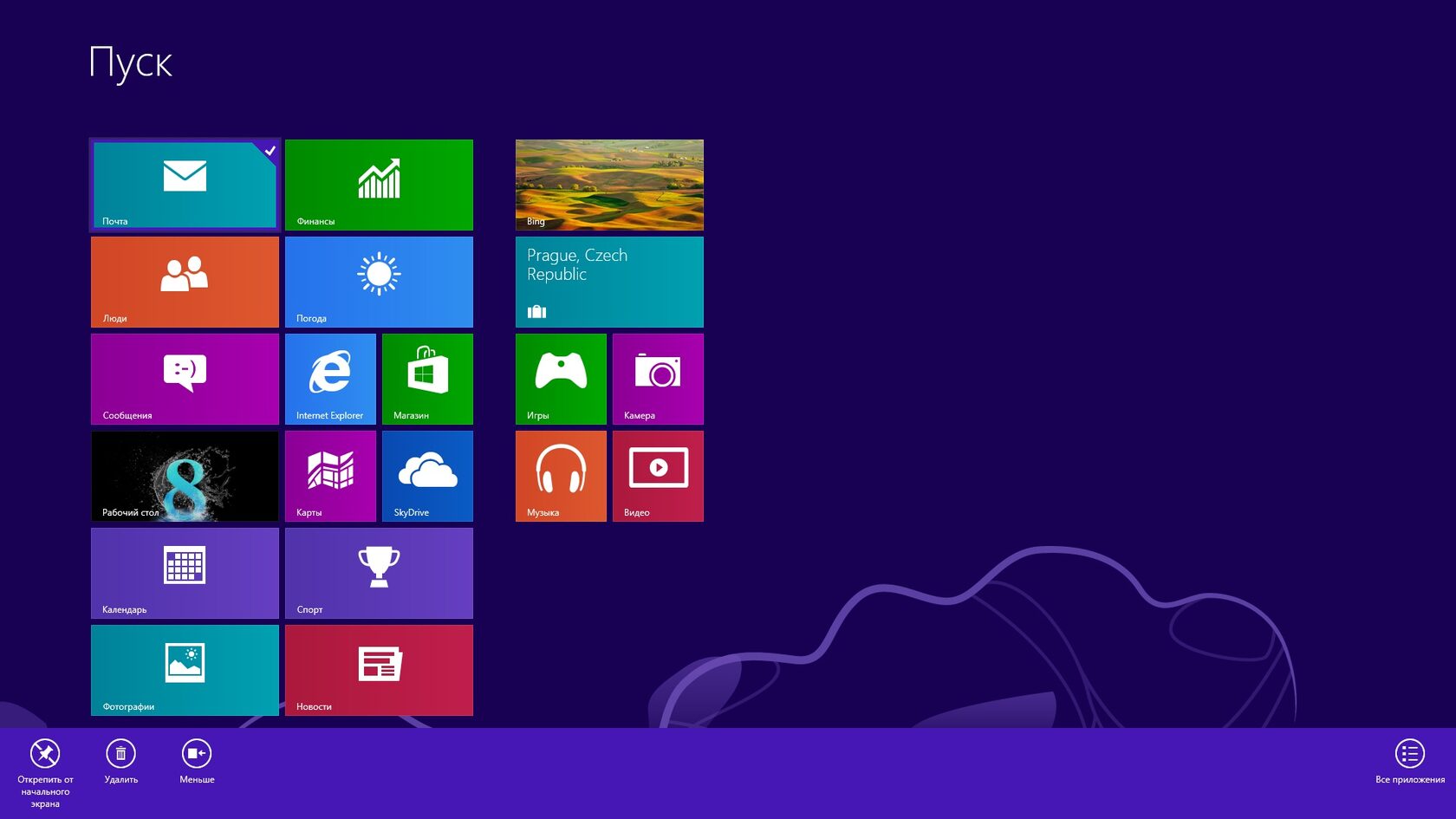Launch Internet Explorer tile
This screenshot has height=819, width=1456.
coord(330,379)
